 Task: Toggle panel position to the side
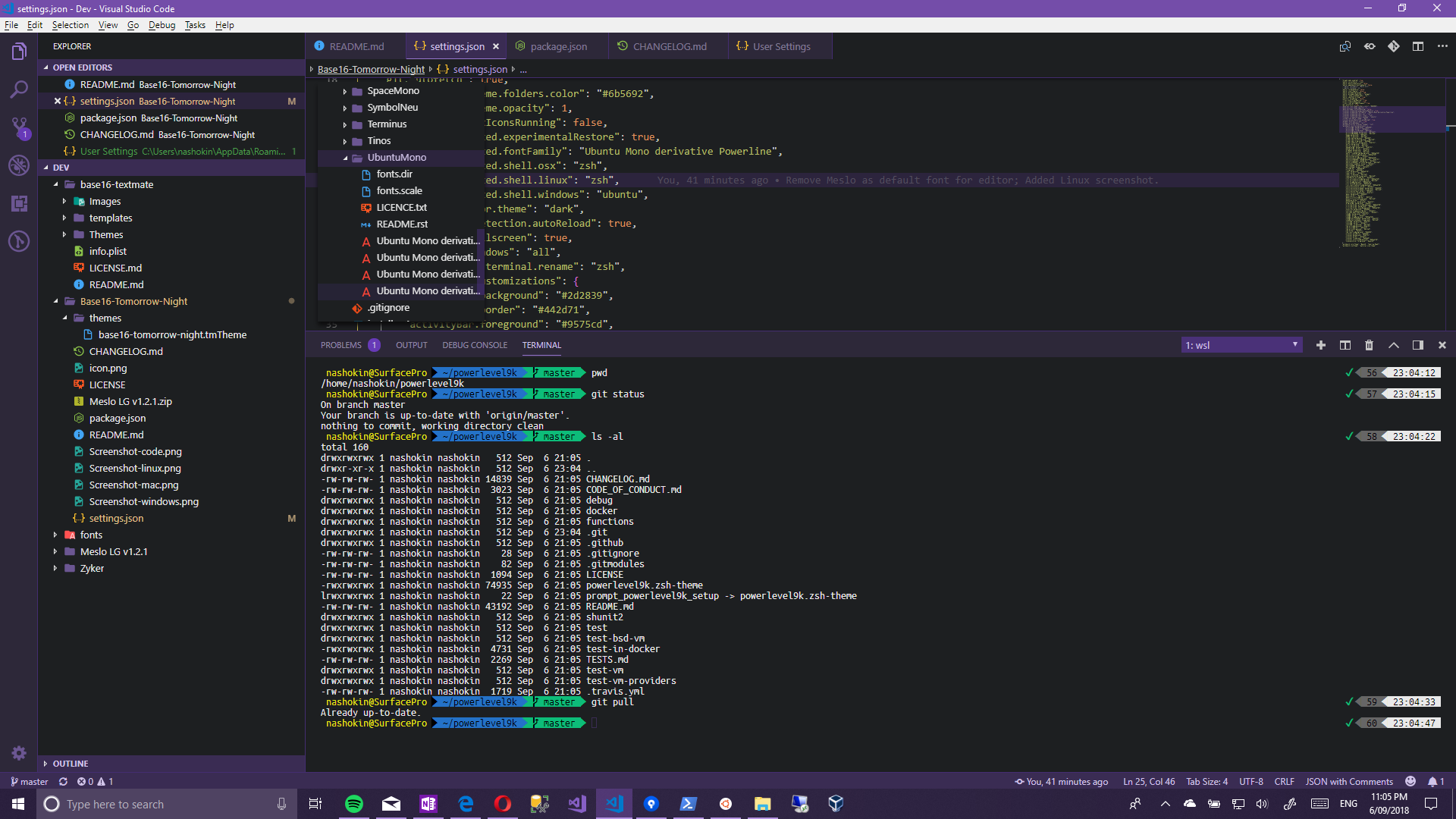pos(1417,345)
